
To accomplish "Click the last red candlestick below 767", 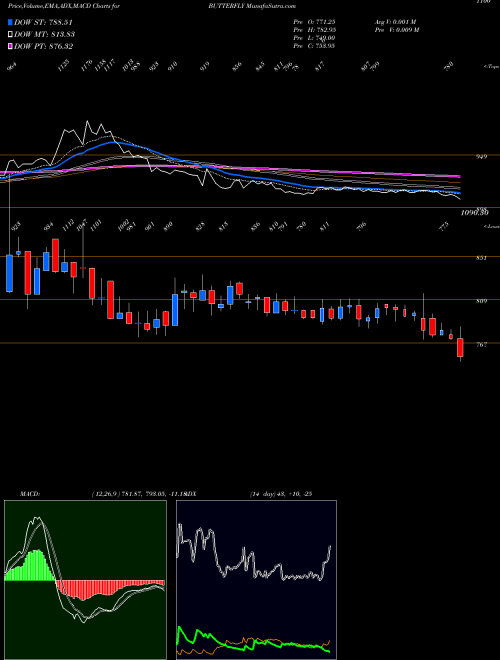I will coord(460,347).
